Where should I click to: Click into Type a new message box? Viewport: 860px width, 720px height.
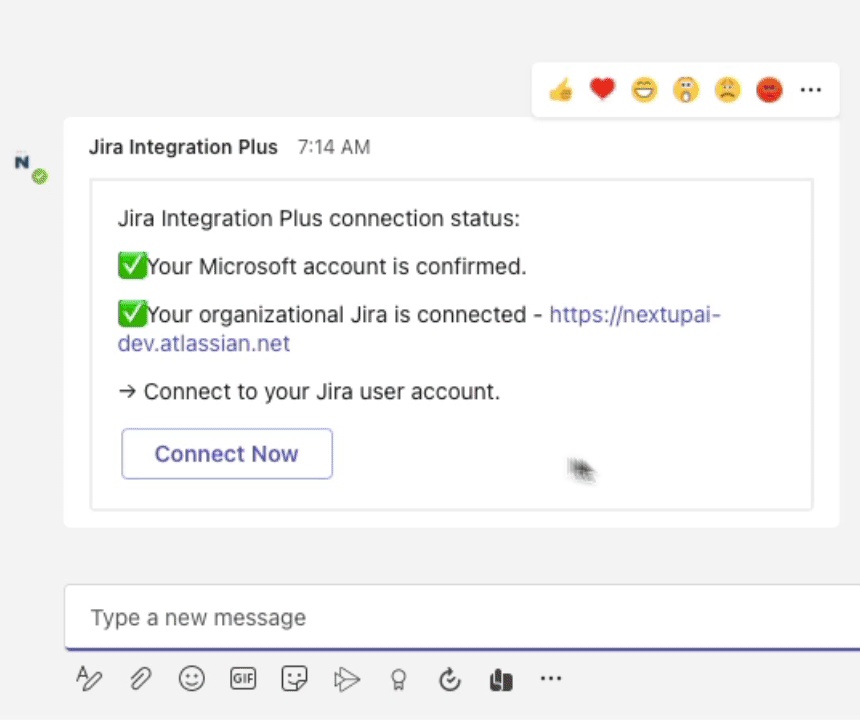462,617
